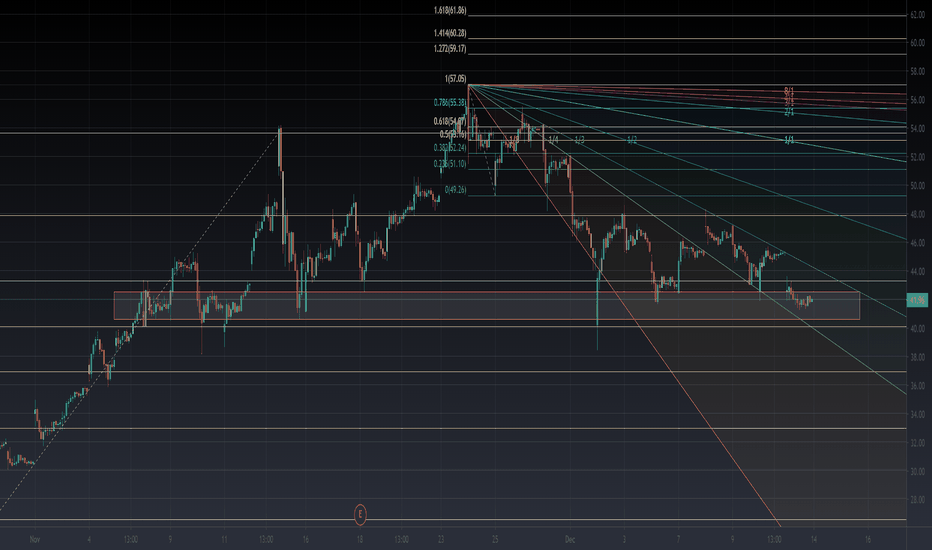Click the 54.00 price axis label
932x550 pixels.
pyautogui.click(x=917, y=128)
